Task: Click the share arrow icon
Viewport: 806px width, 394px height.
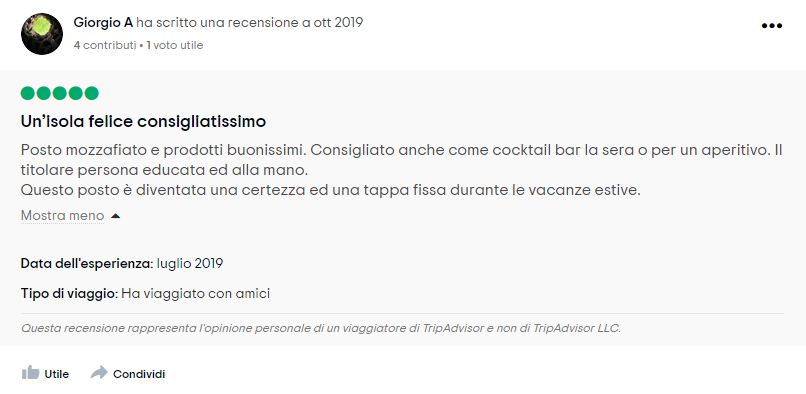Action: click(99, 372)
